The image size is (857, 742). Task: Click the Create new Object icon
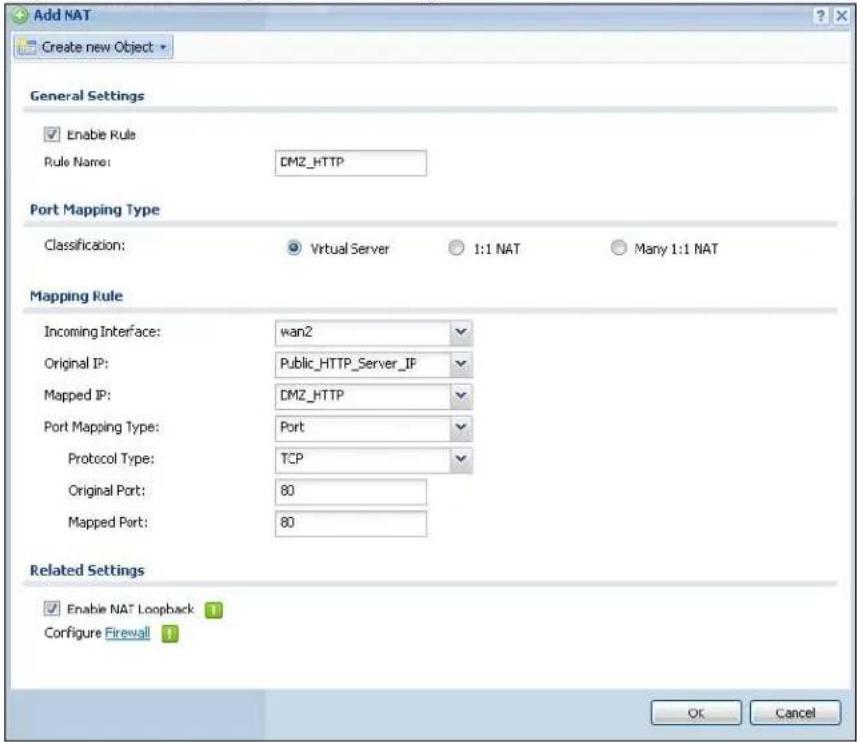coord(27,47)
